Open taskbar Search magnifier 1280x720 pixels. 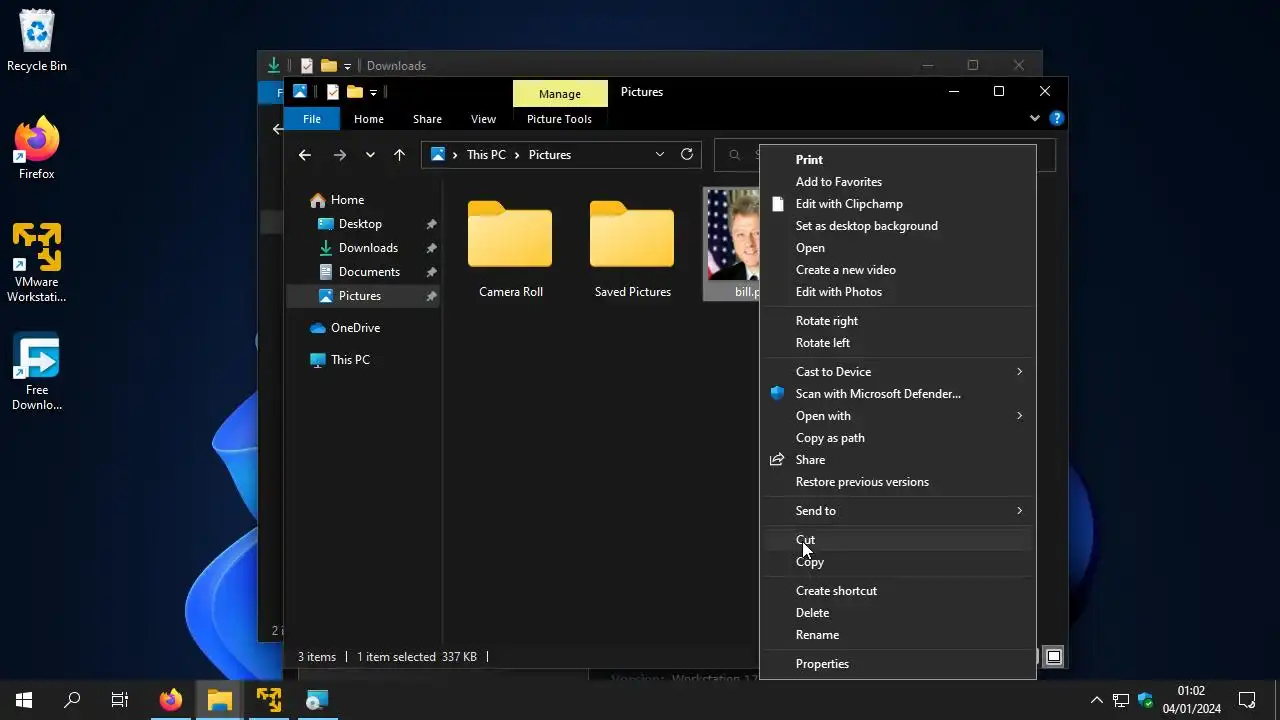click(72, 700)
